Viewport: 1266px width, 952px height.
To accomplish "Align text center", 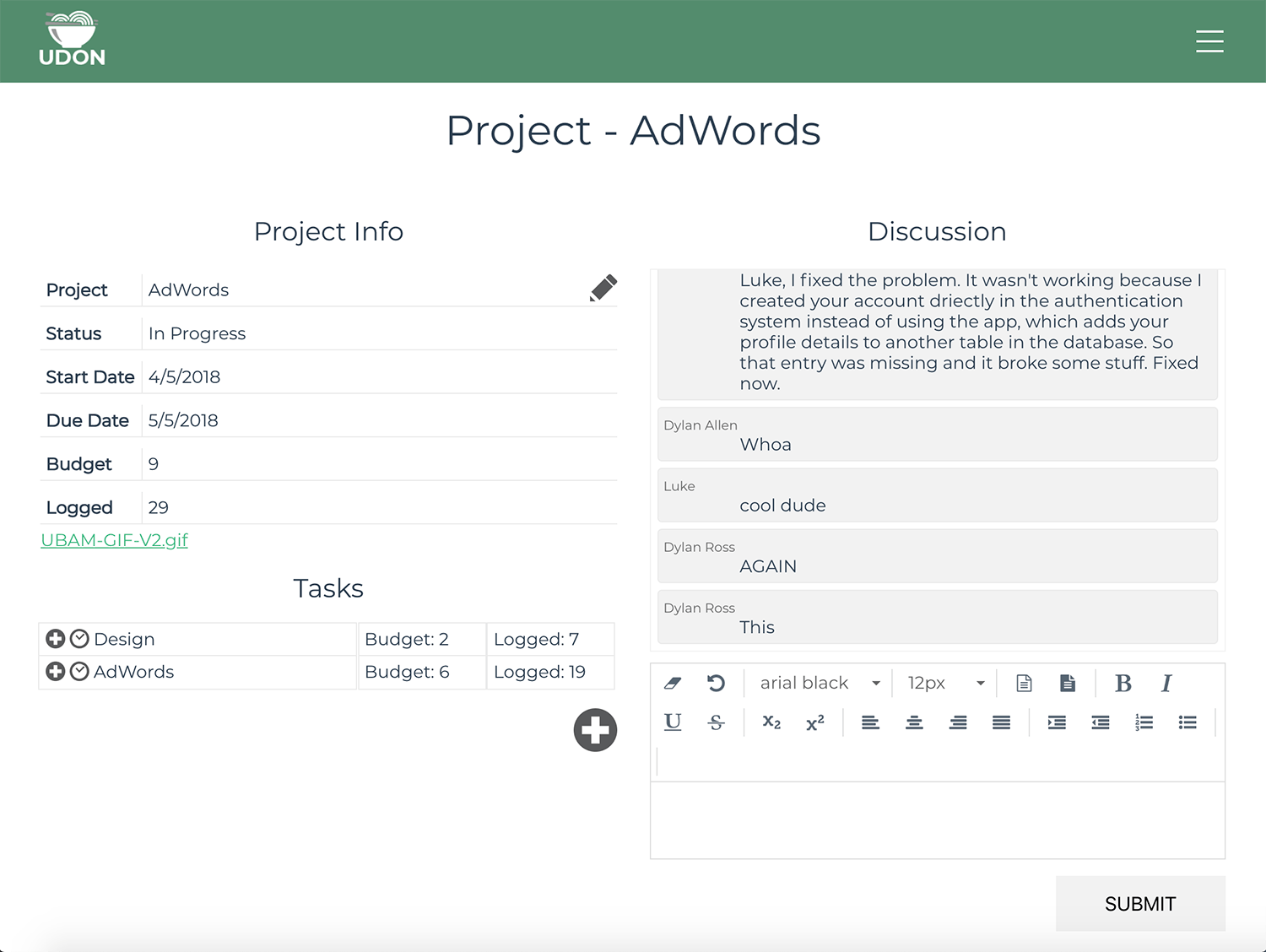I will click(914, 722).
